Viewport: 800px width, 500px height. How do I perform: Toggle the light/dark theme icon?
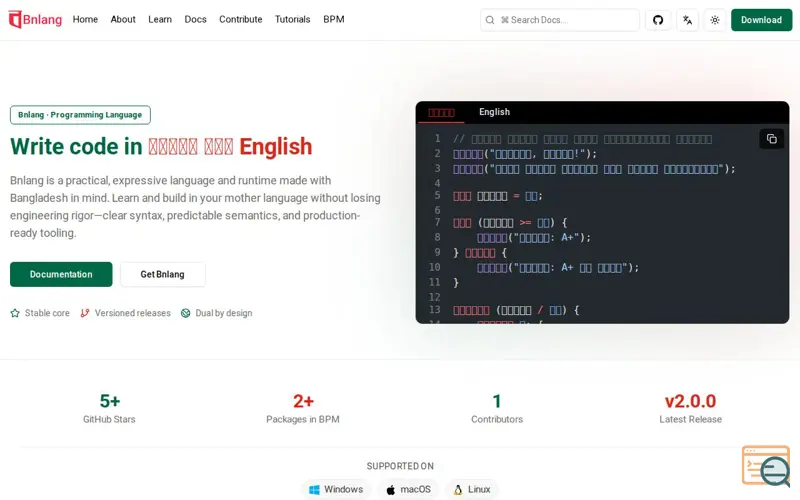tap(715, 20)
